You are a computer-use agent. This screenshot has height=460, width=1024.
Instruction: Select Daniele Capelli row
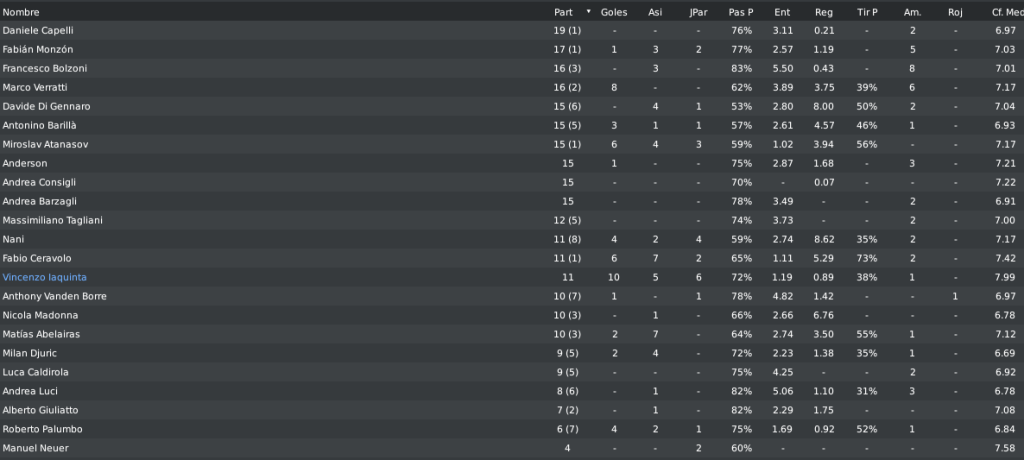pos(512,31)
